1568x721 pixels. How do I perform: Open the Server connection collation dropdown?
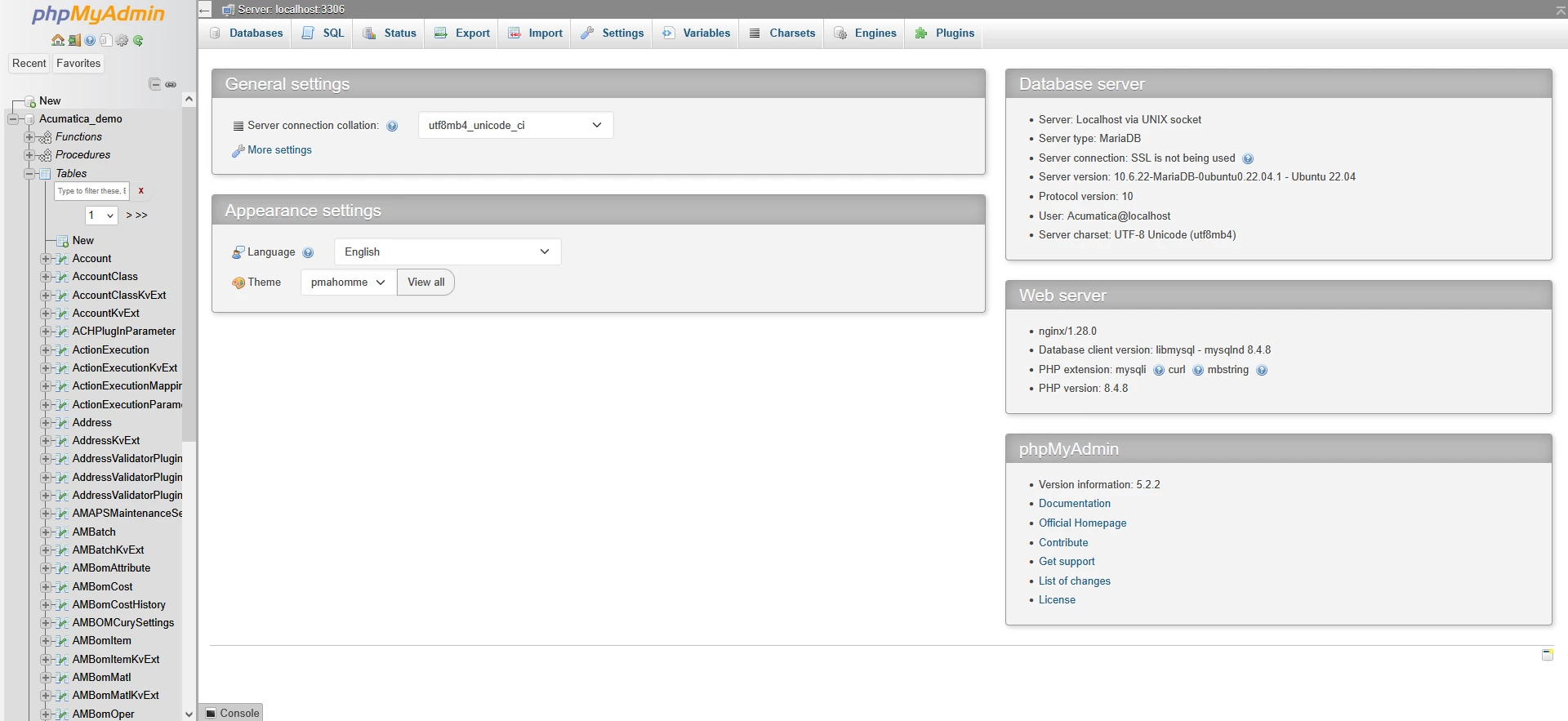515,125
